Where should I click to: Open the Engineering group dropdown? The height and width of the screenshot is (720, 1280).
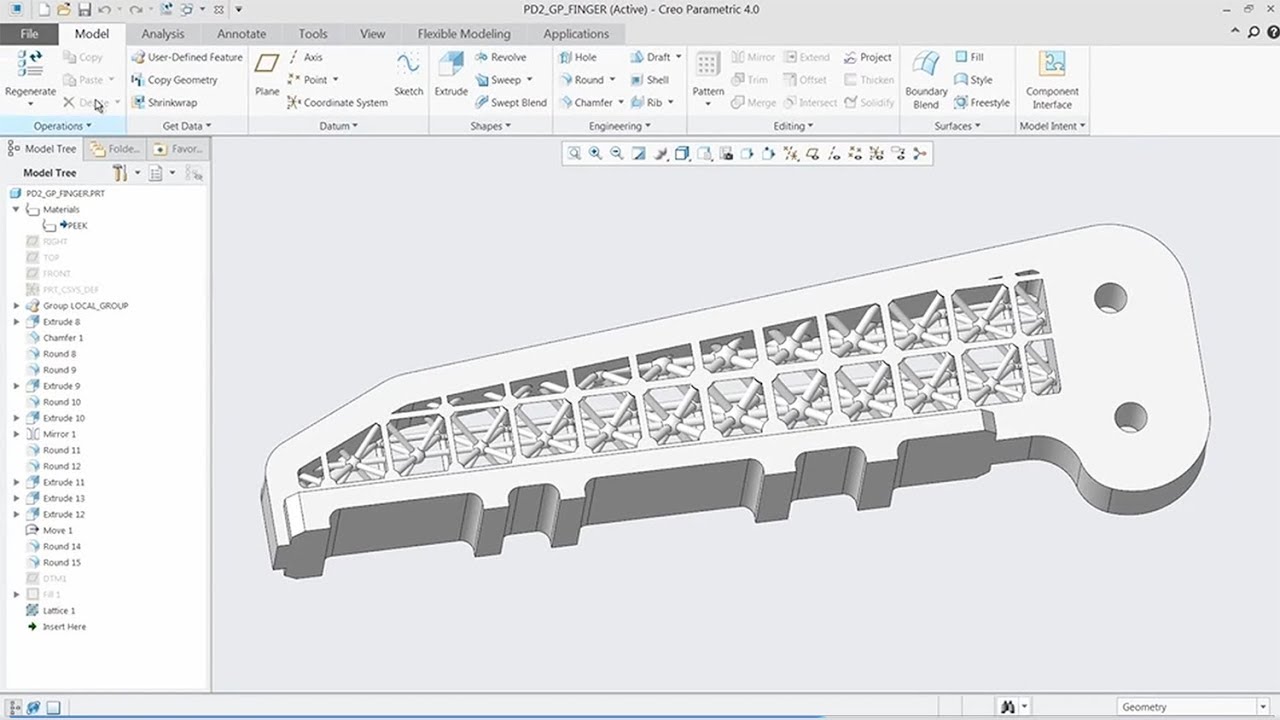(x=619, y=126)
